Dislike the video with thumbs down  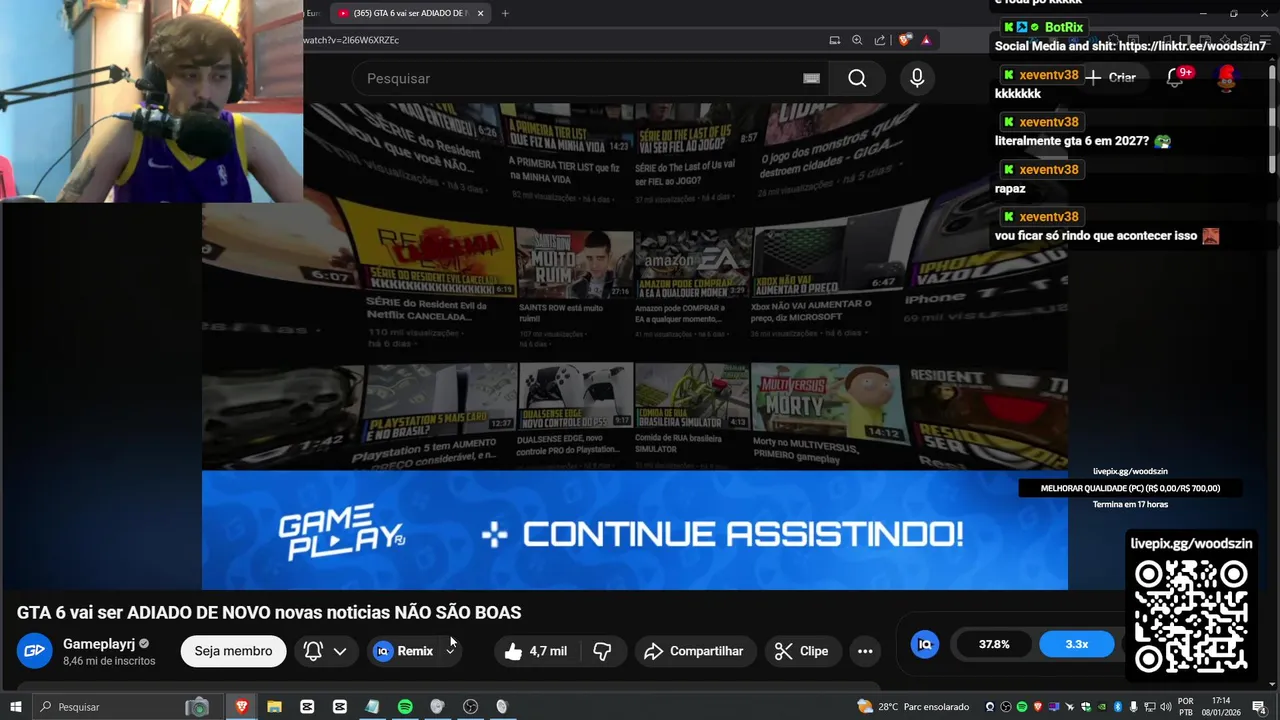pyautogui.click(x=602, y=651)
